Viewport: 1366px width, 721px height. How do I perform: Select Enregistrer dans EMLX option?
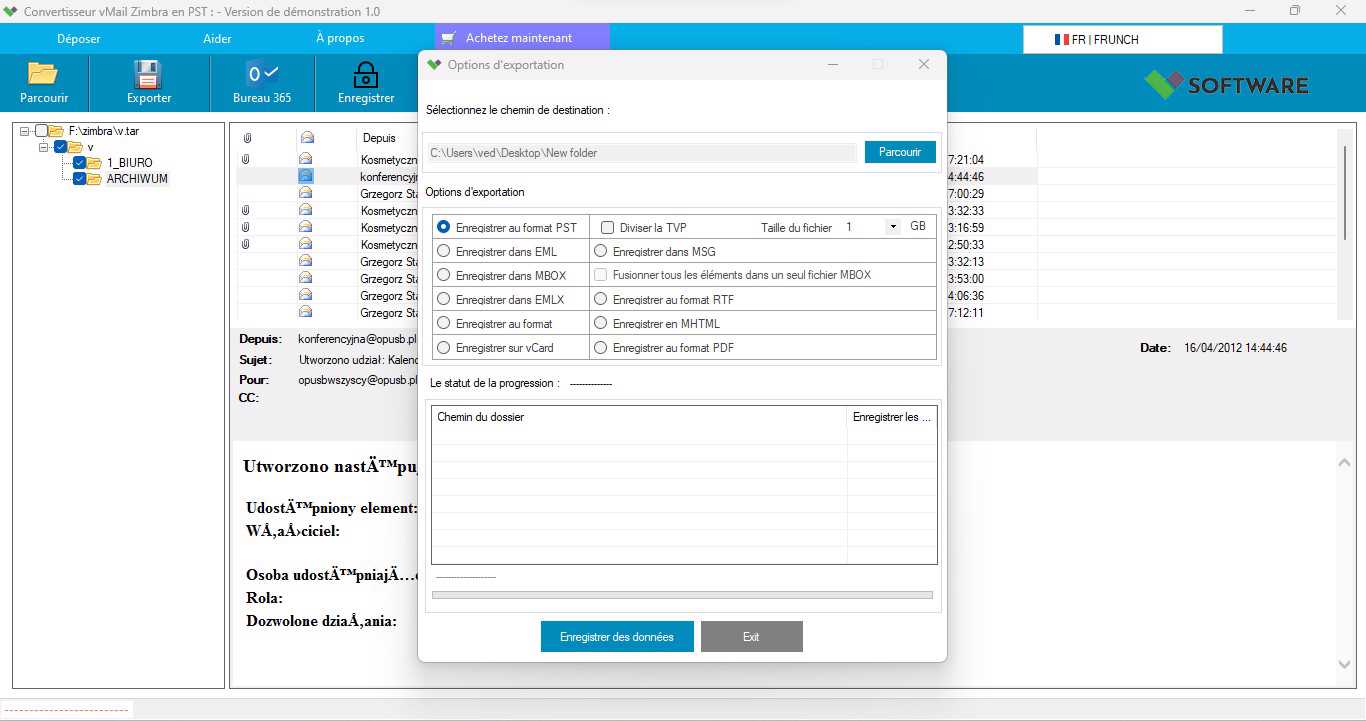click(x=444, y=299)
